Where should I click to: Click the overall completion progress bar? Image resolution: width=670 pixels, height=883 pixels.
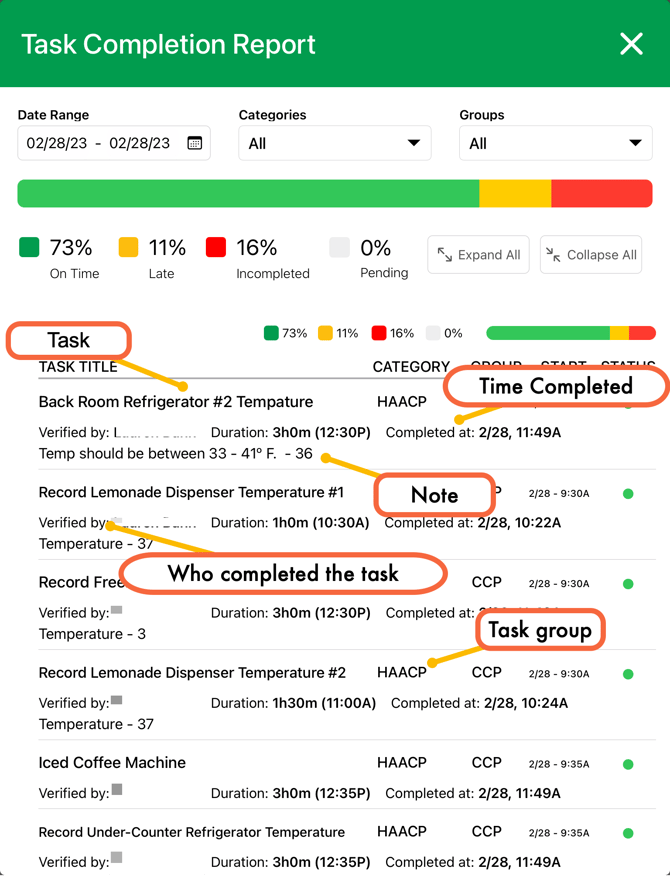pyautogui.click(x=334, y=193)
